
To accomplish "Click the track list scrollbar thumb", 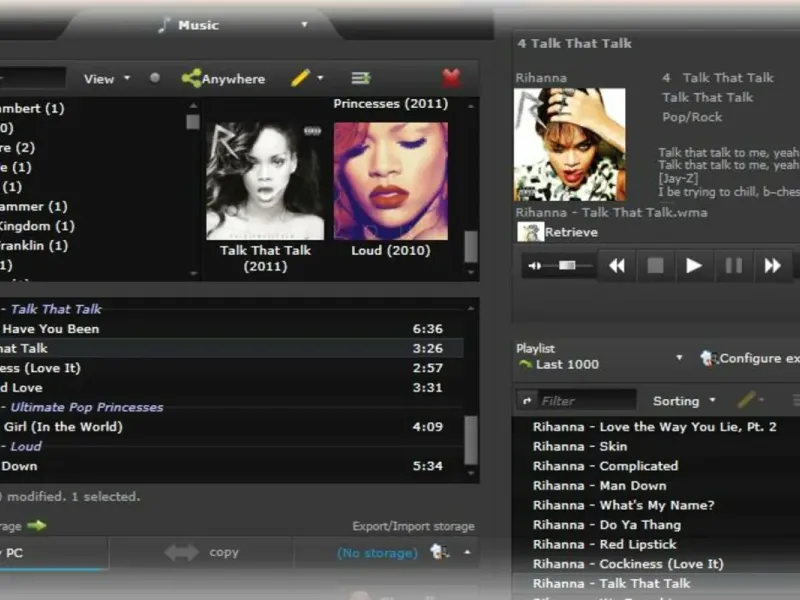I will 471,440.
